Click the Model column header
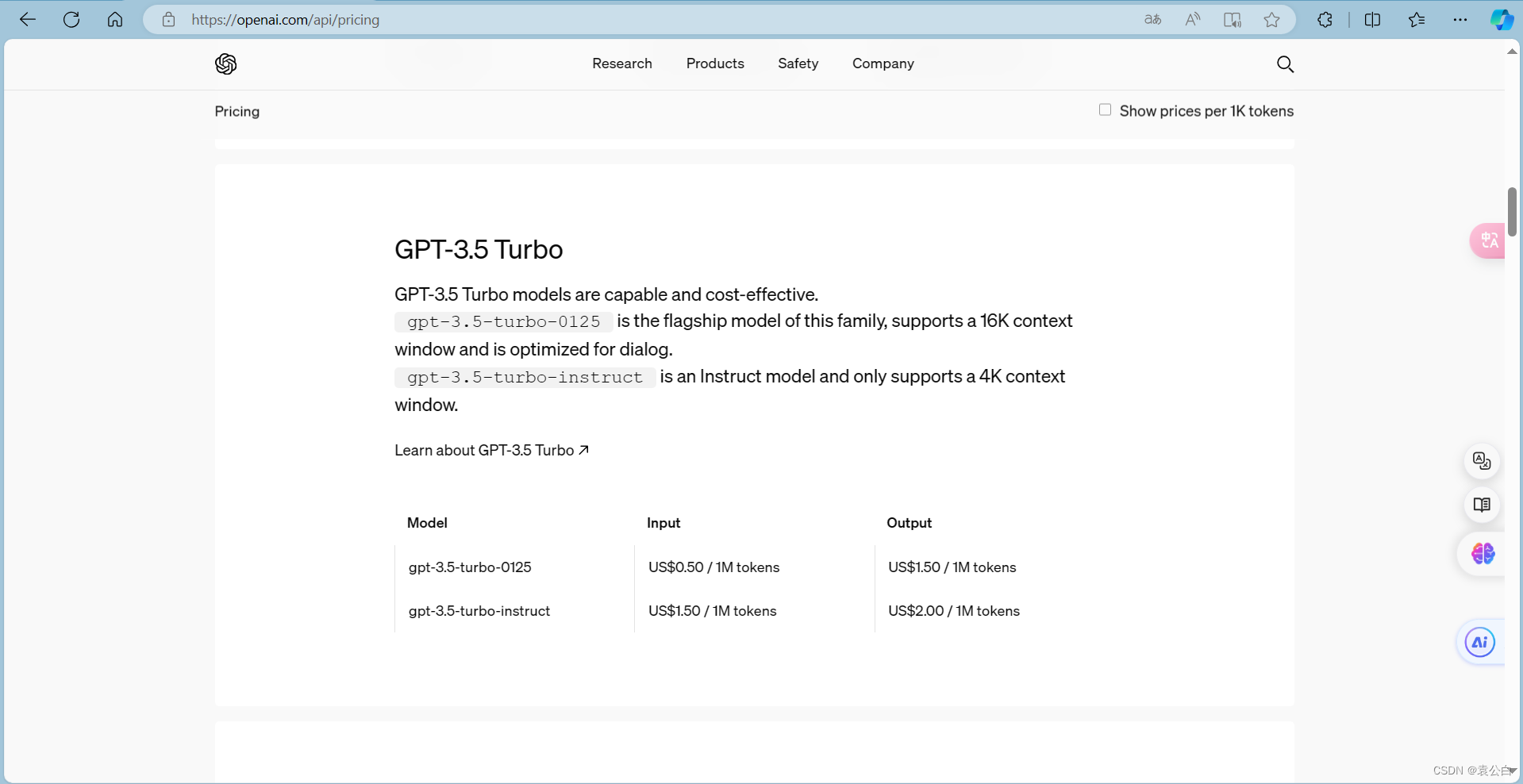This screenshot has height=784, width=1523. (427, 523)
